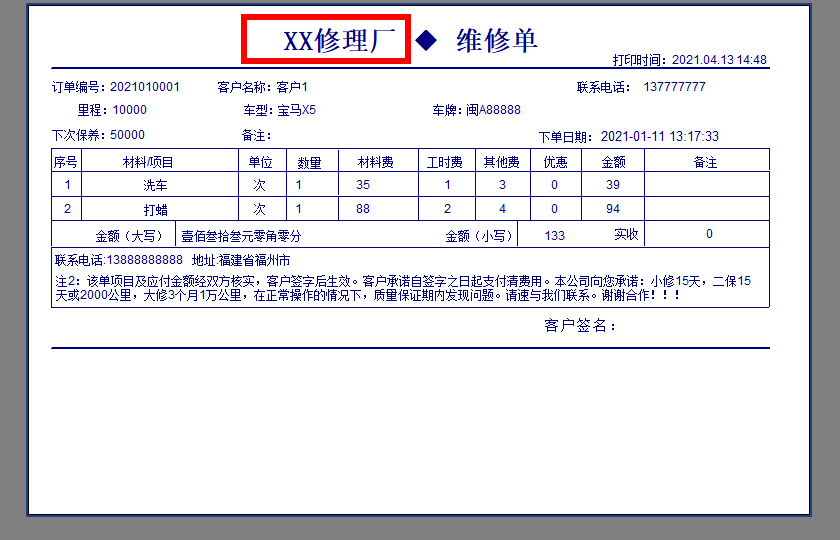Click footer phone 13888888888
Image resolution: width=840 pixels, height=540 pixels.
[x=145, y=260]
